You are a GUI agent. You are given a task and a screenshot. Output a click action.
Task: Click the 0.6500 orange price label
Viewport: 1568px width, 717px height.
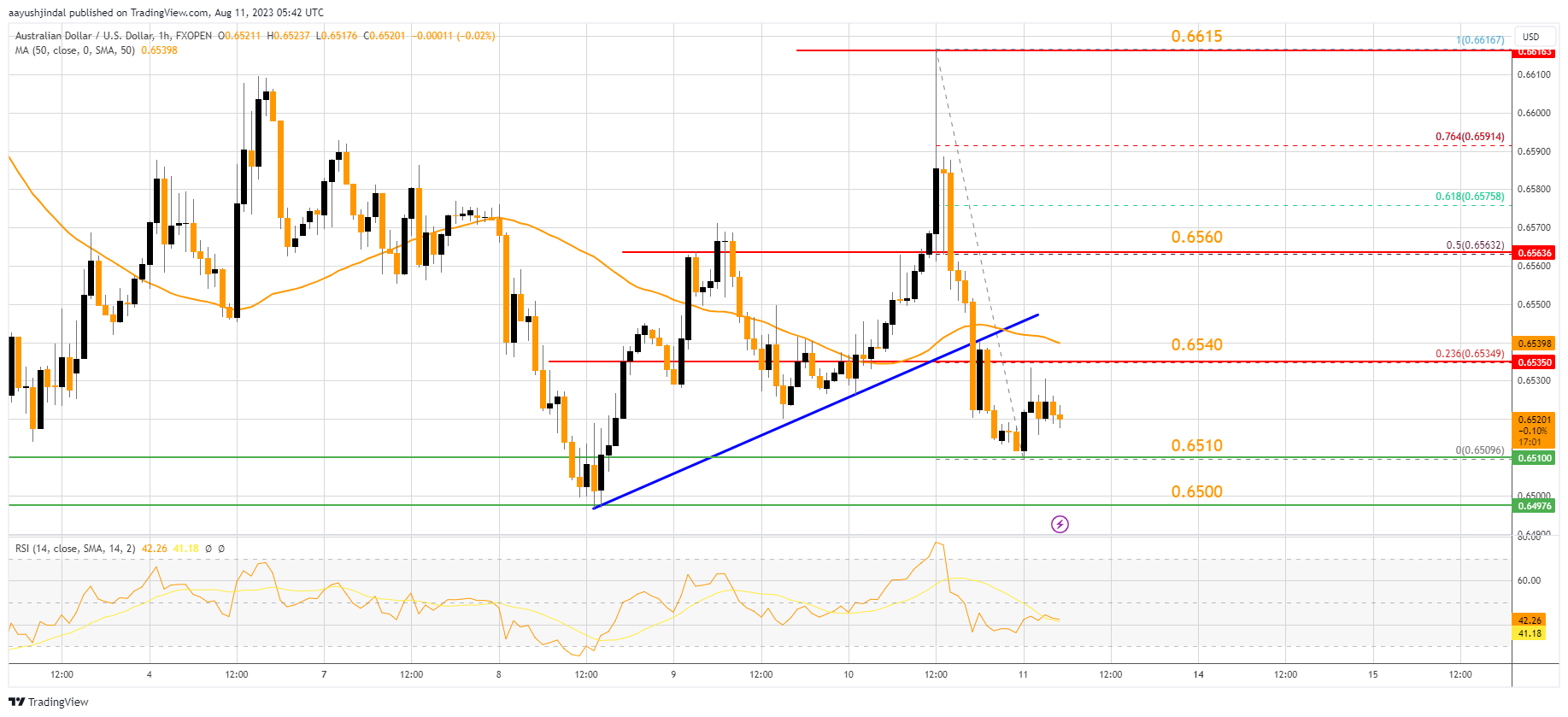1196,491
